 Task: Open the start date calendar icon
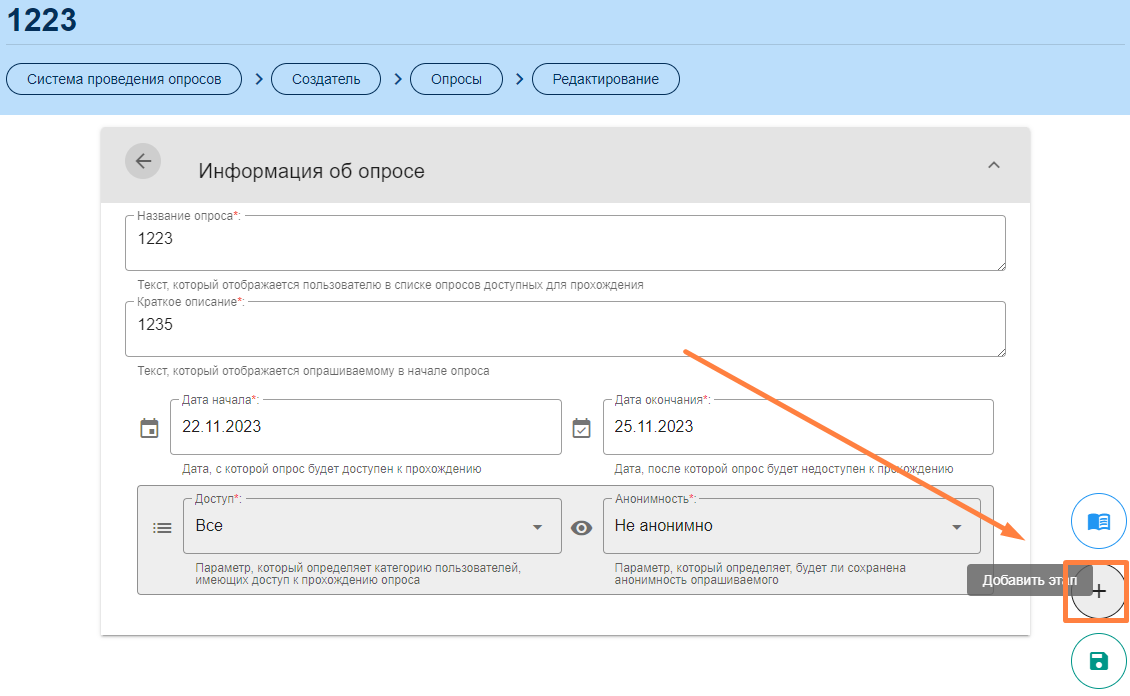[149, 428]
